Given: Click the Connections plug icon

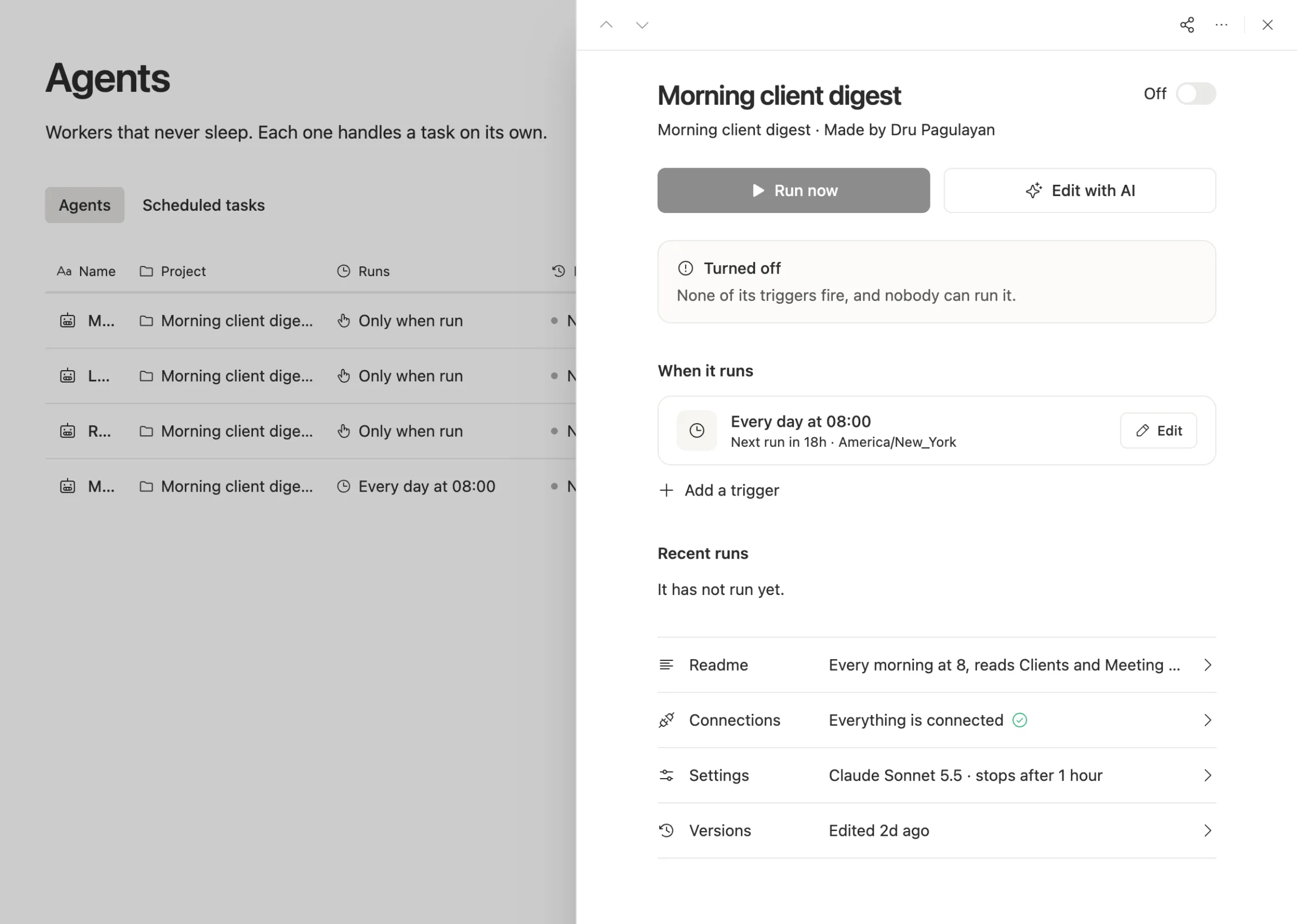Looking at the screenshot, I should coord(666,720).
